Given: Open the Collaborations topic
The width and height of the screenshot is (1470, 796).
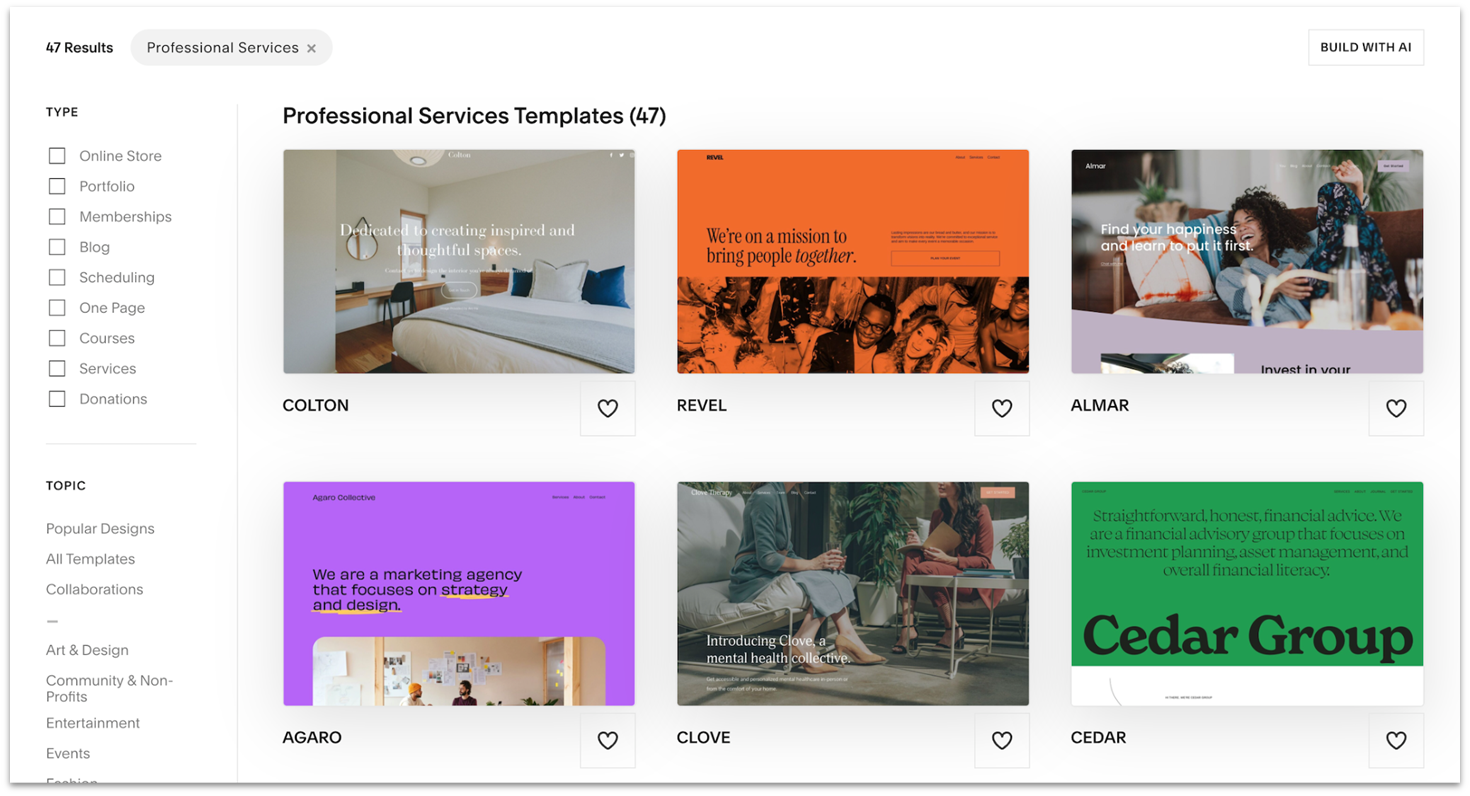Looking at the screenshot, I should pos(94,589).
